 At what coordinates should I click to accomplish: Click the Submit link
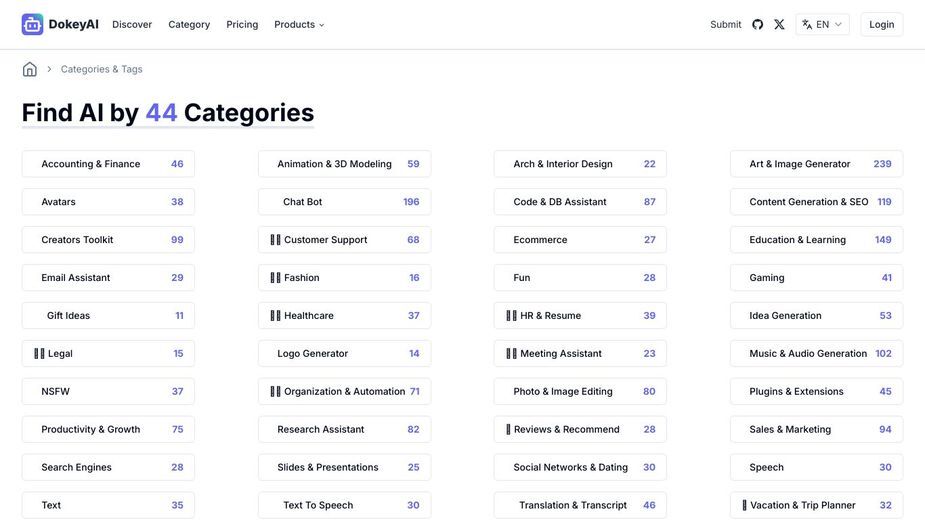(726, 24)
